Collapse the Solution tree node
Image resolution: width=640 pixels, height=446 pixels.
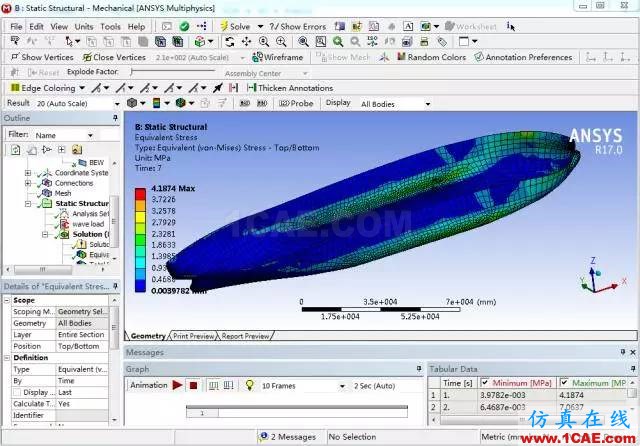click(x=45, y=234)
